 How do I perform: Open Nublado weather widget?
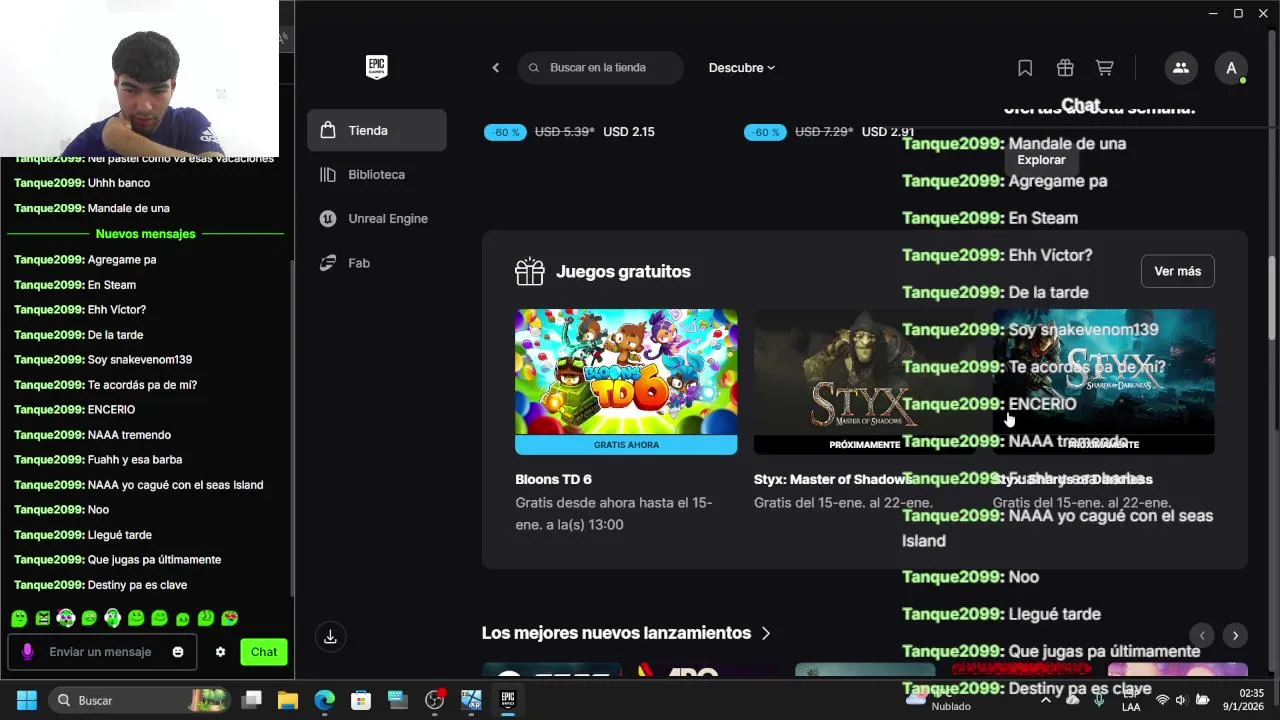point(937,700)
